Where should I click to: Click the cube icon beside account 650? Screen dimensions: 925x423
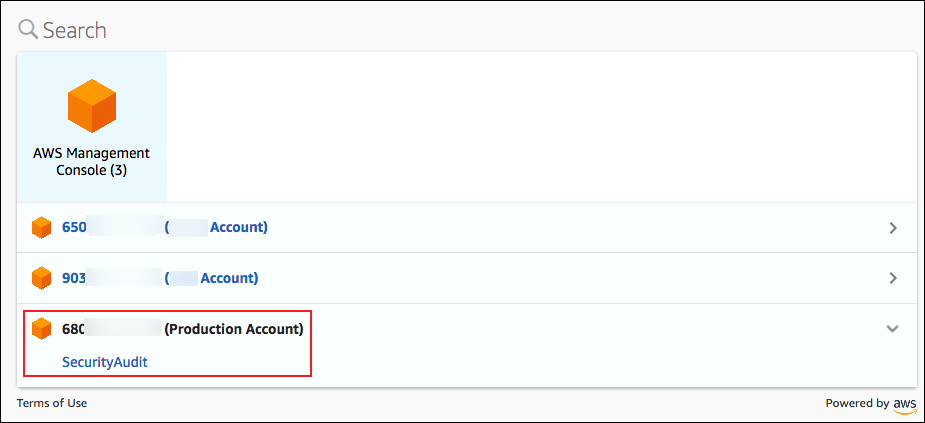coord(41,228)
